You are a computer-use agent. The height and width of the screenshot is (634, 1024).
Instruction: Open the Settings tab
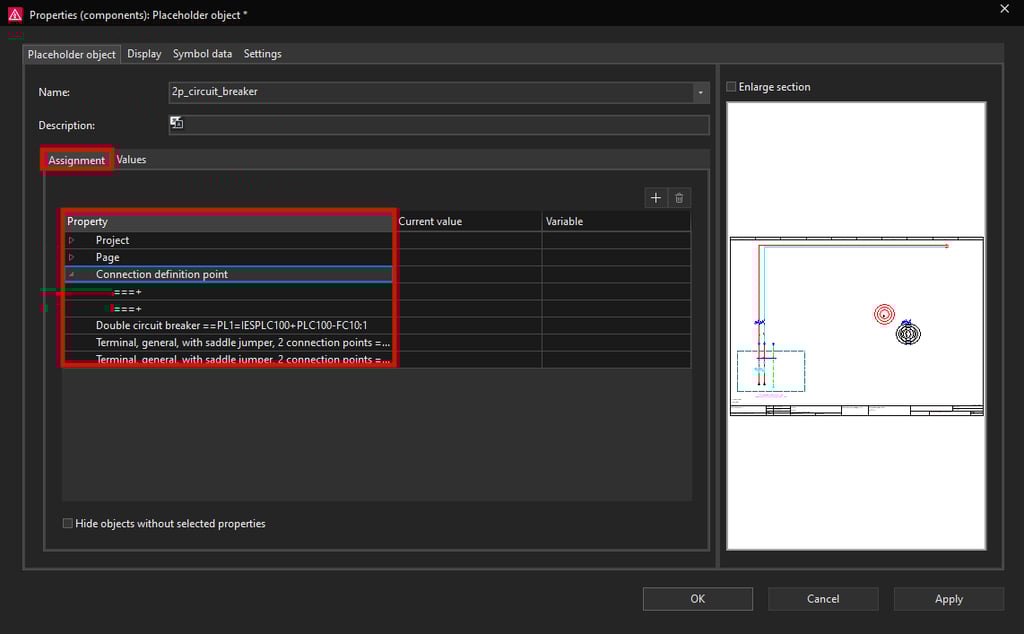pyautogui.click(x=263, y=54)
